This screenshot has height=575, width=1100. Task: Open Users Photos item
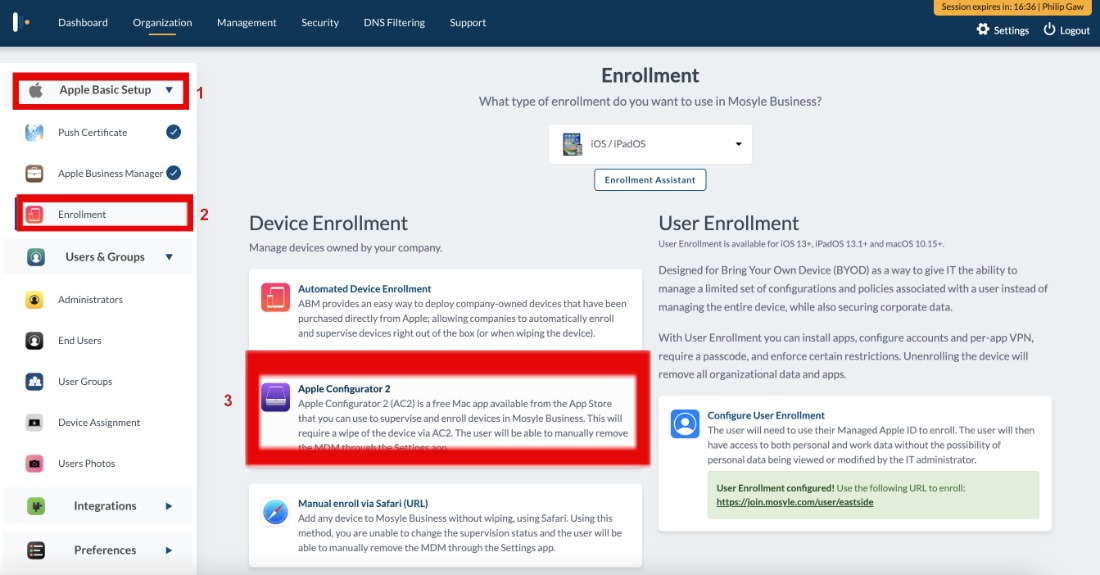point(86,464)
